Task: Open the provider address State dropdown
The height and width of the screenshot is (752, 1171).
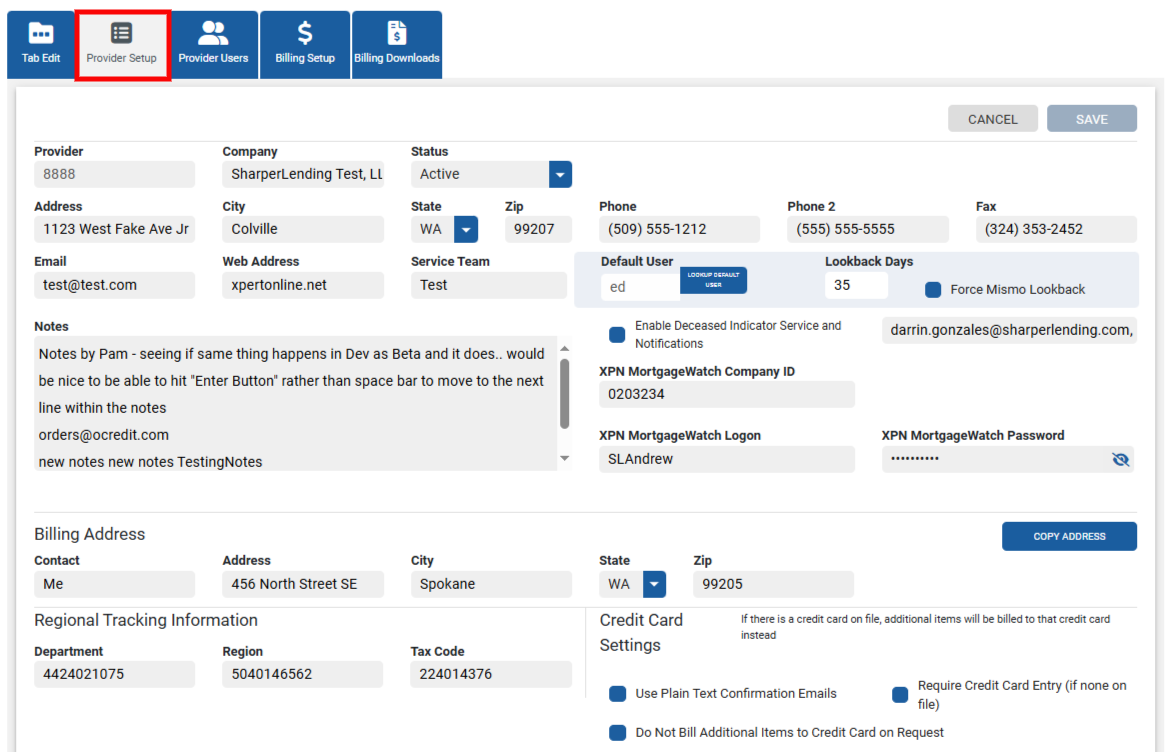Action: click(466, 229)
